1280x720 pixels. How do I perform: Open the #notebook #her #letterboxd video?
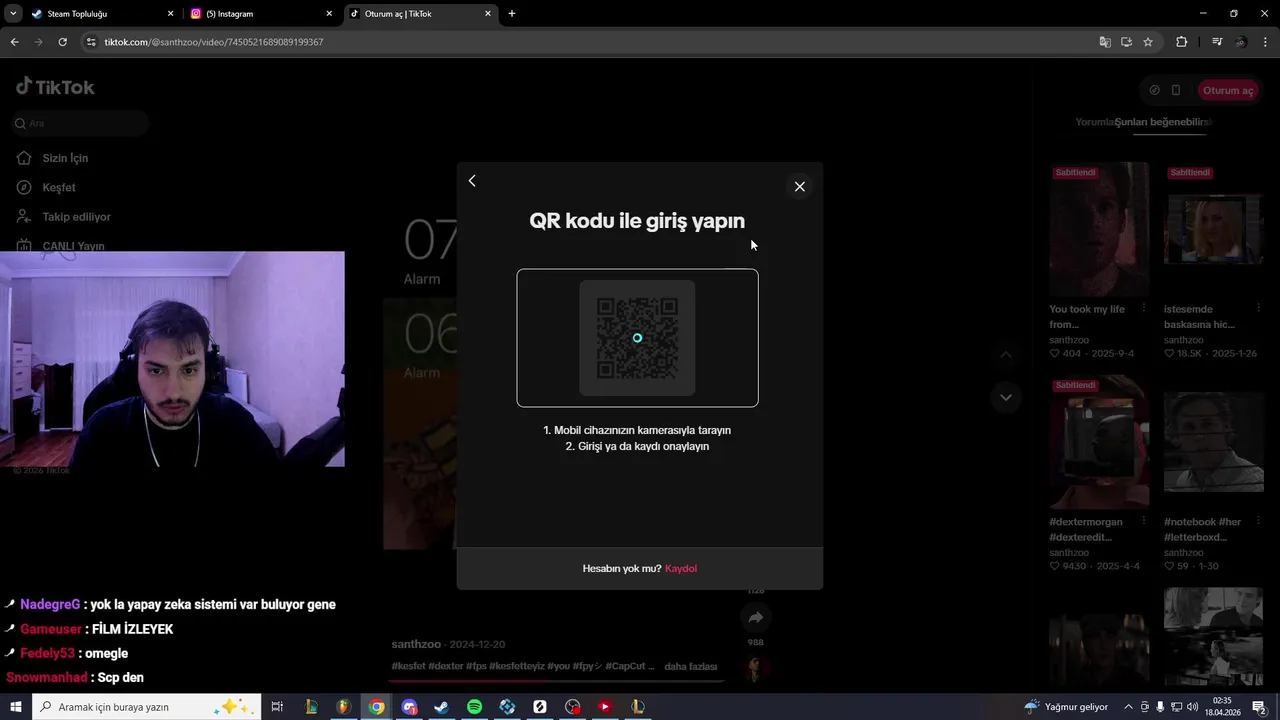click(1213, 443)
